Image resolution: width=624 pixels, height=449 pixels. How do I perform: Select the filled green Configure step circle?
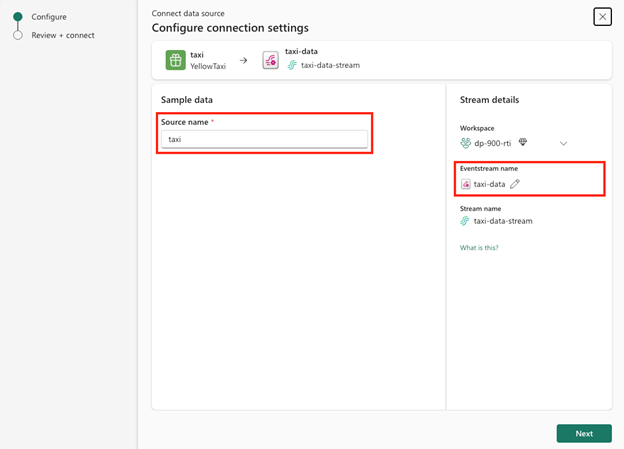[x=18, y=17]
